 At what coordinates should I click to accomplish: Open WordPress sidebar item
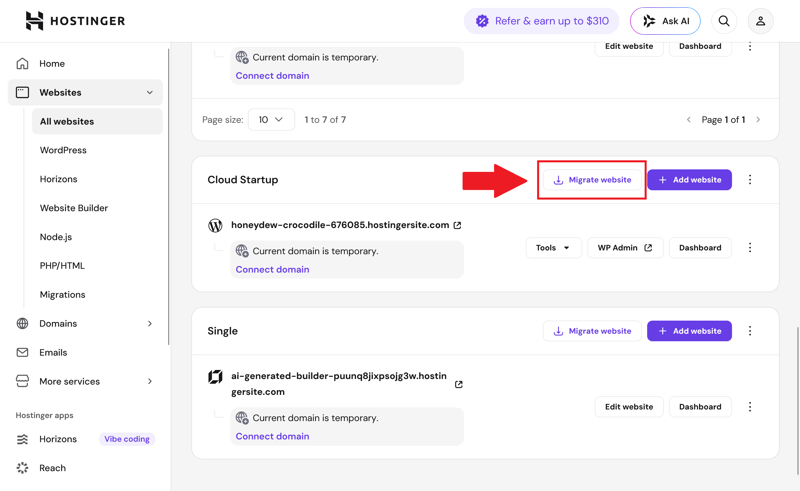click(63, 150)
